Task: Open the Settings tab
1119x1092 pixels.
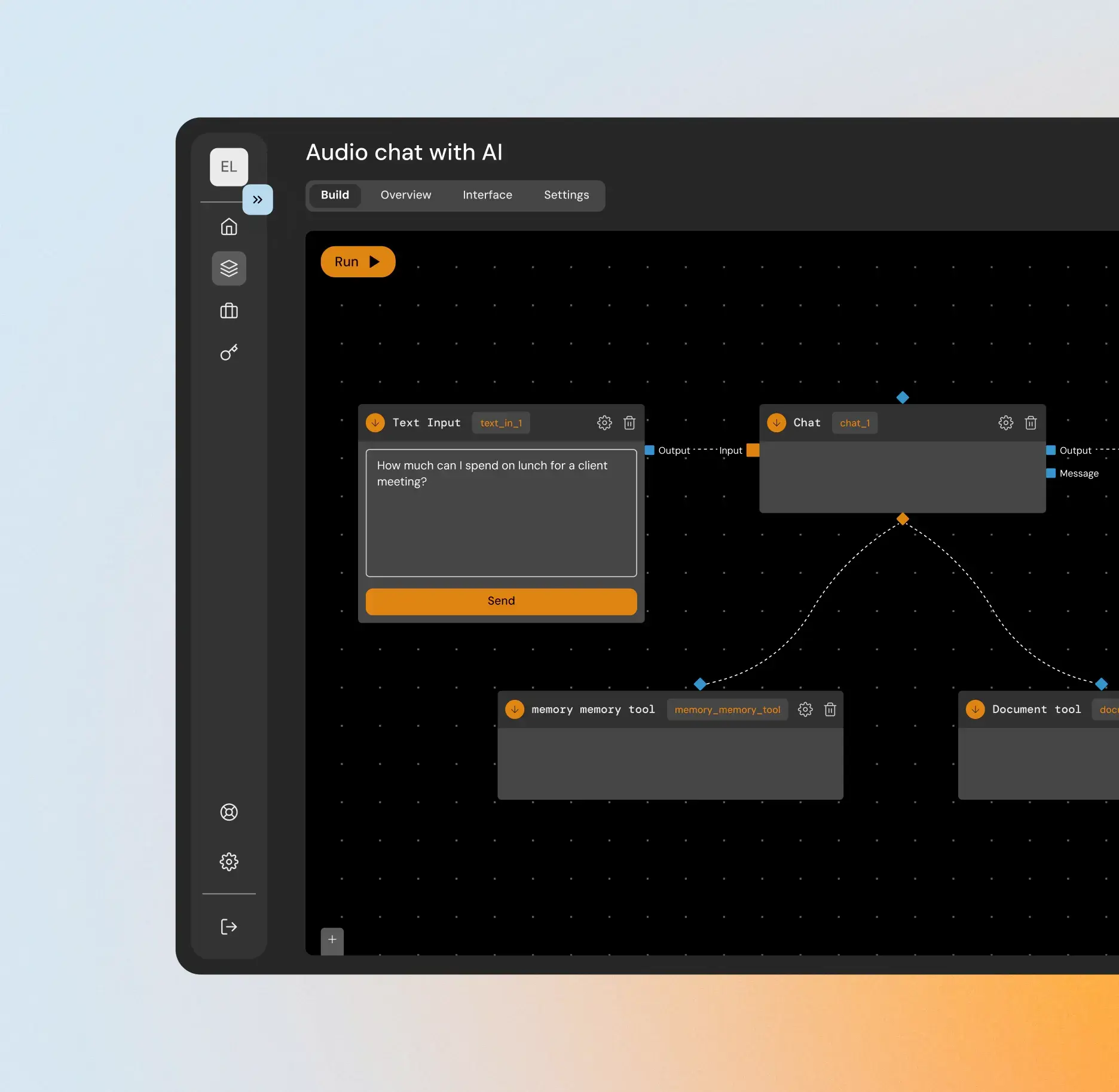Action: click(566, 195)
